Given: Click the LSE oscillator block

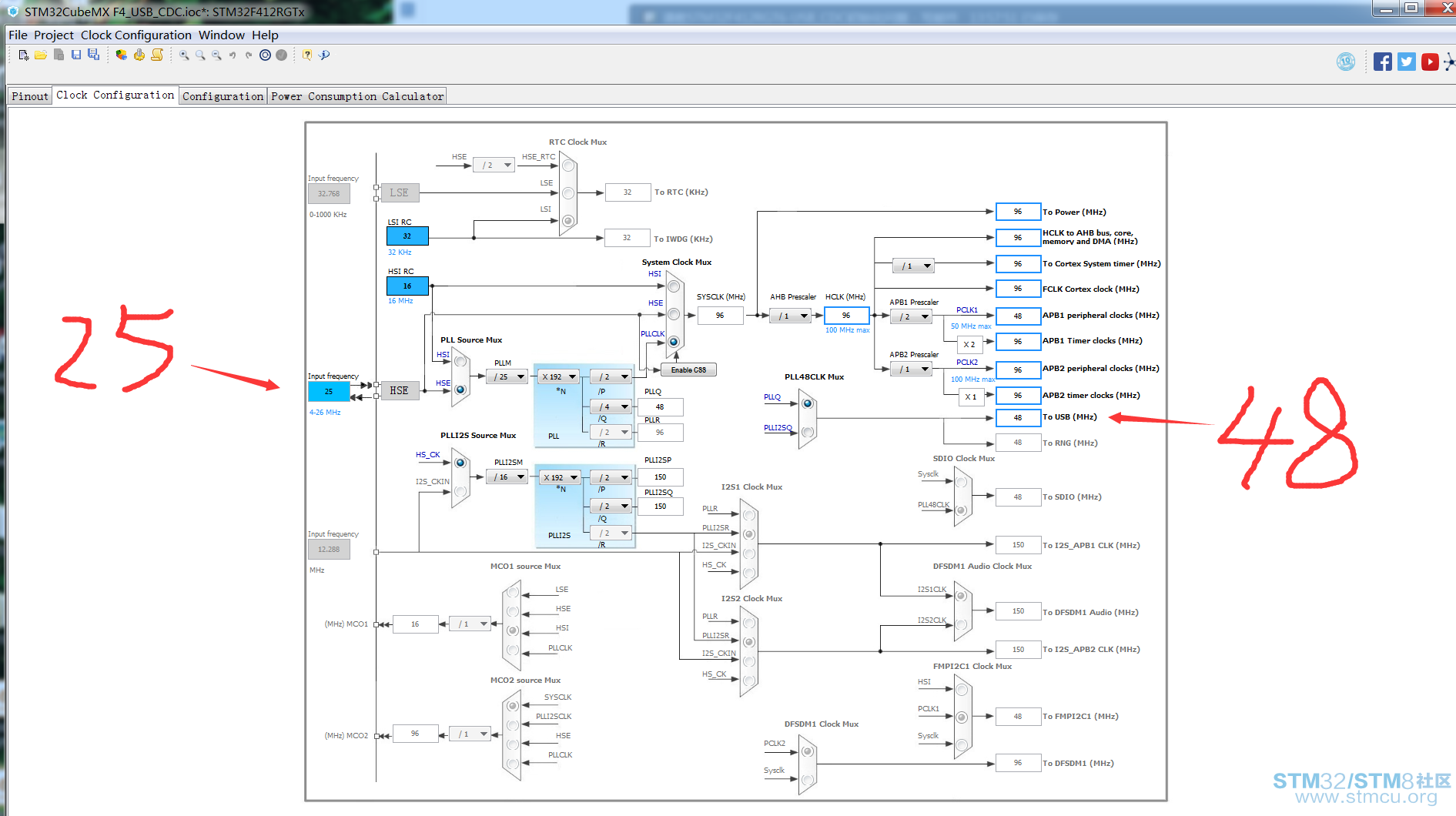Looking at the screenshot, I should coord(400,193).
